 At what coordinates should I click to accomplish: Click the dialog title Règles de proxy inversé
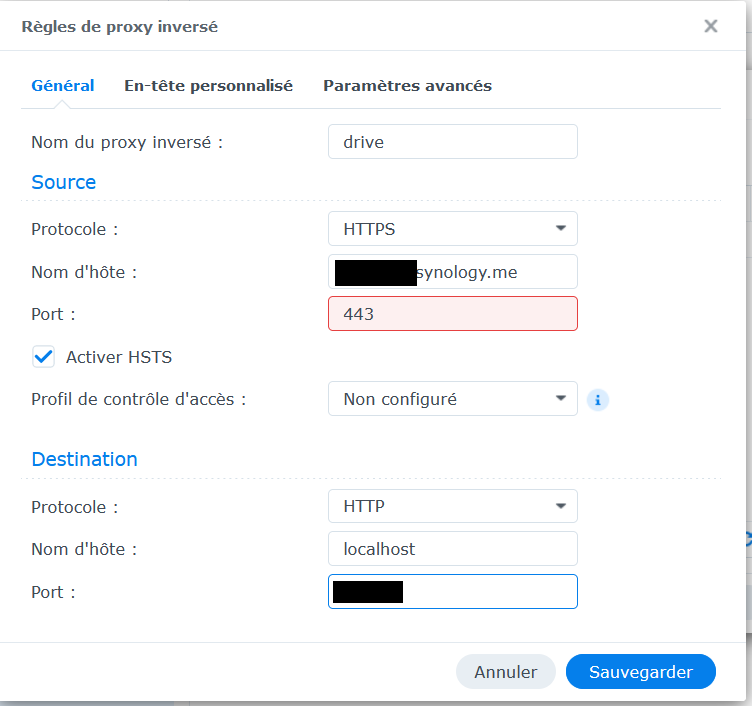pos(120,27)
